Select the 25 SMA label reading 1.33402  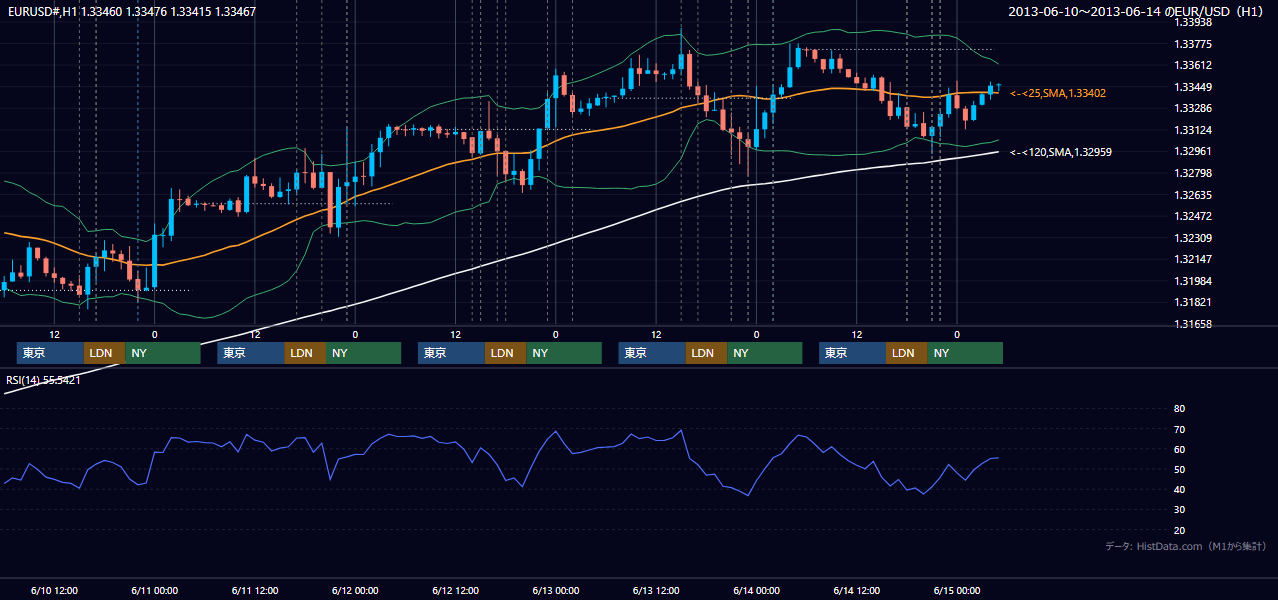(x=1058, y=93)
